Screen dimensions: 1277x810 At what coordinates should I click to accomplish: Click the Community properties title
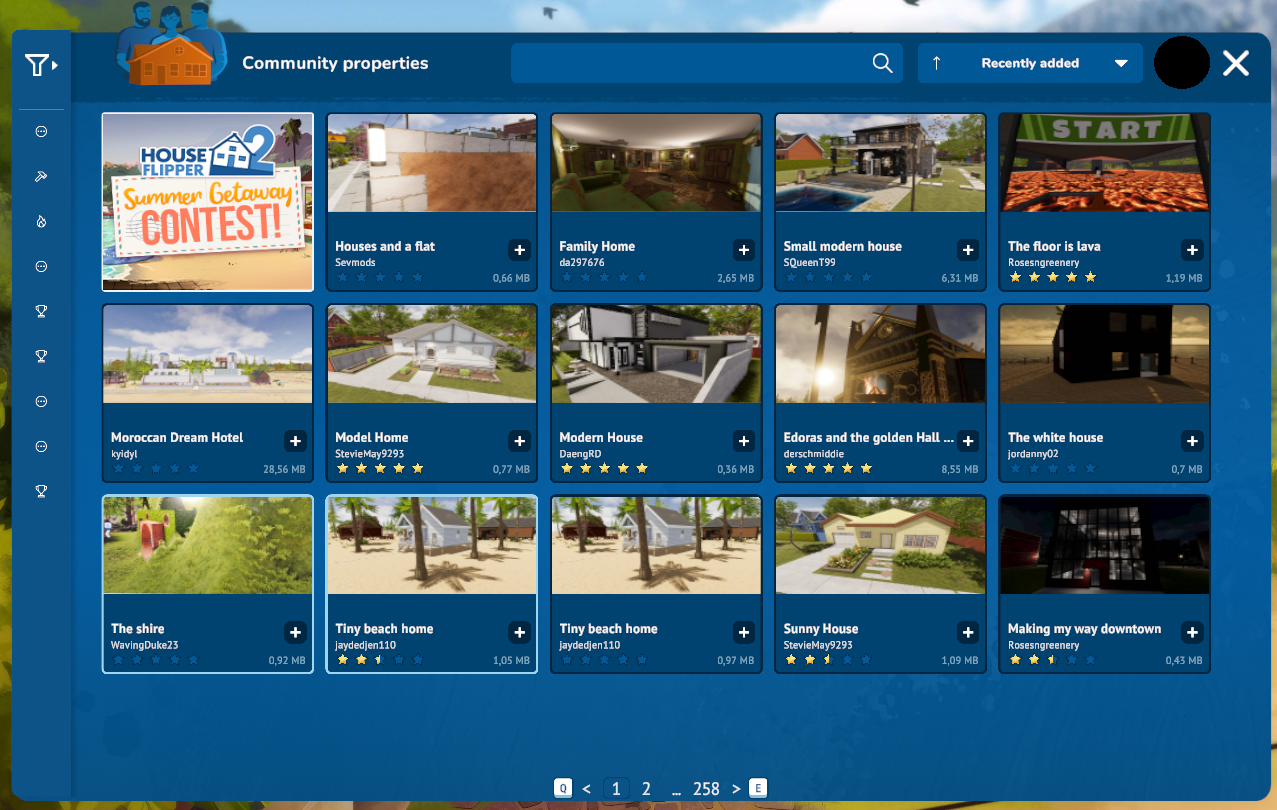point(335,63)
